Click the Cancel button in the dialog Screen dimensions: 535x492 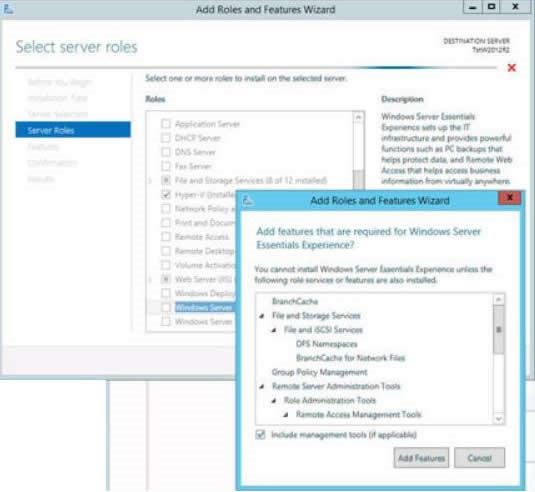coord(479,458)
